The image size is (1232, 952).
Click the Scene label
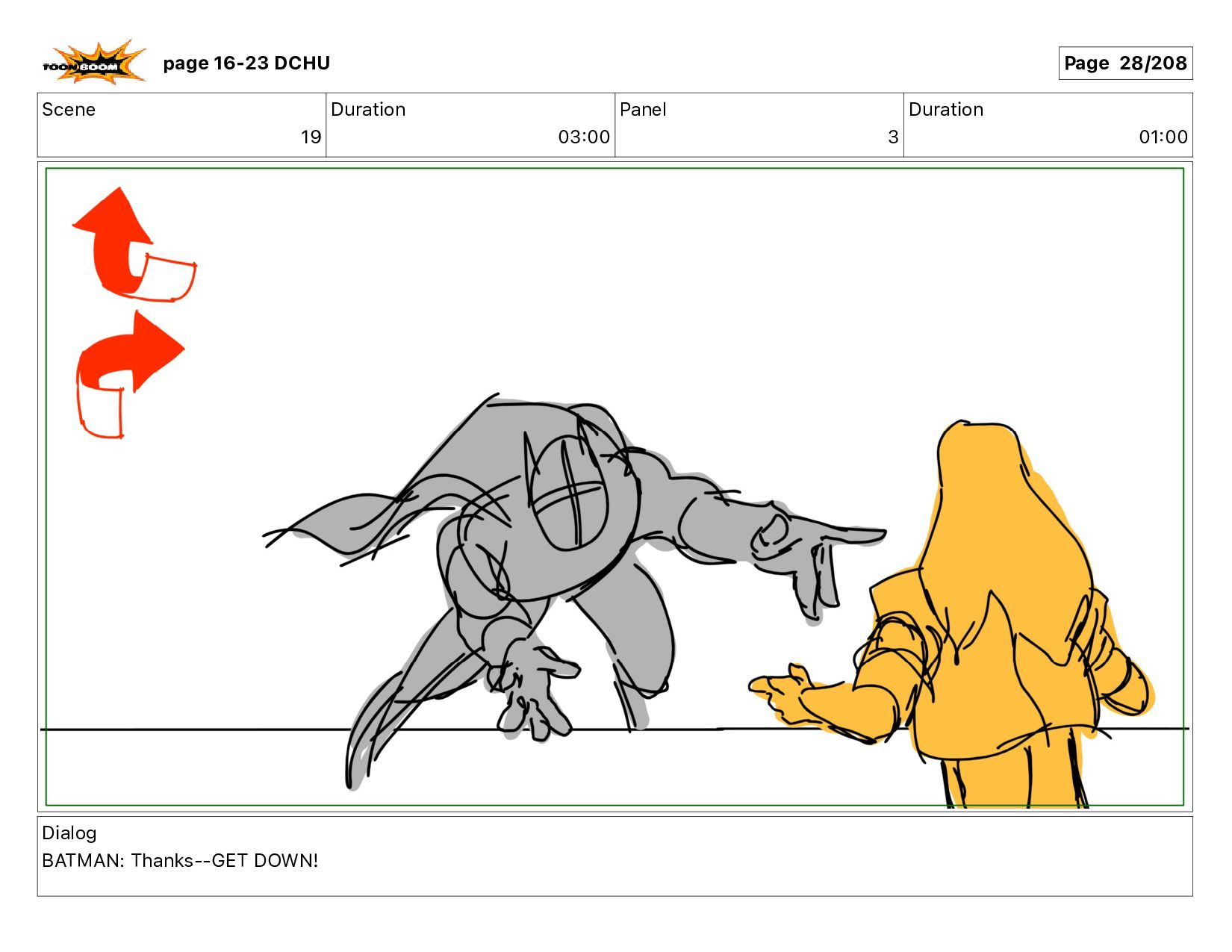[69, 110]
